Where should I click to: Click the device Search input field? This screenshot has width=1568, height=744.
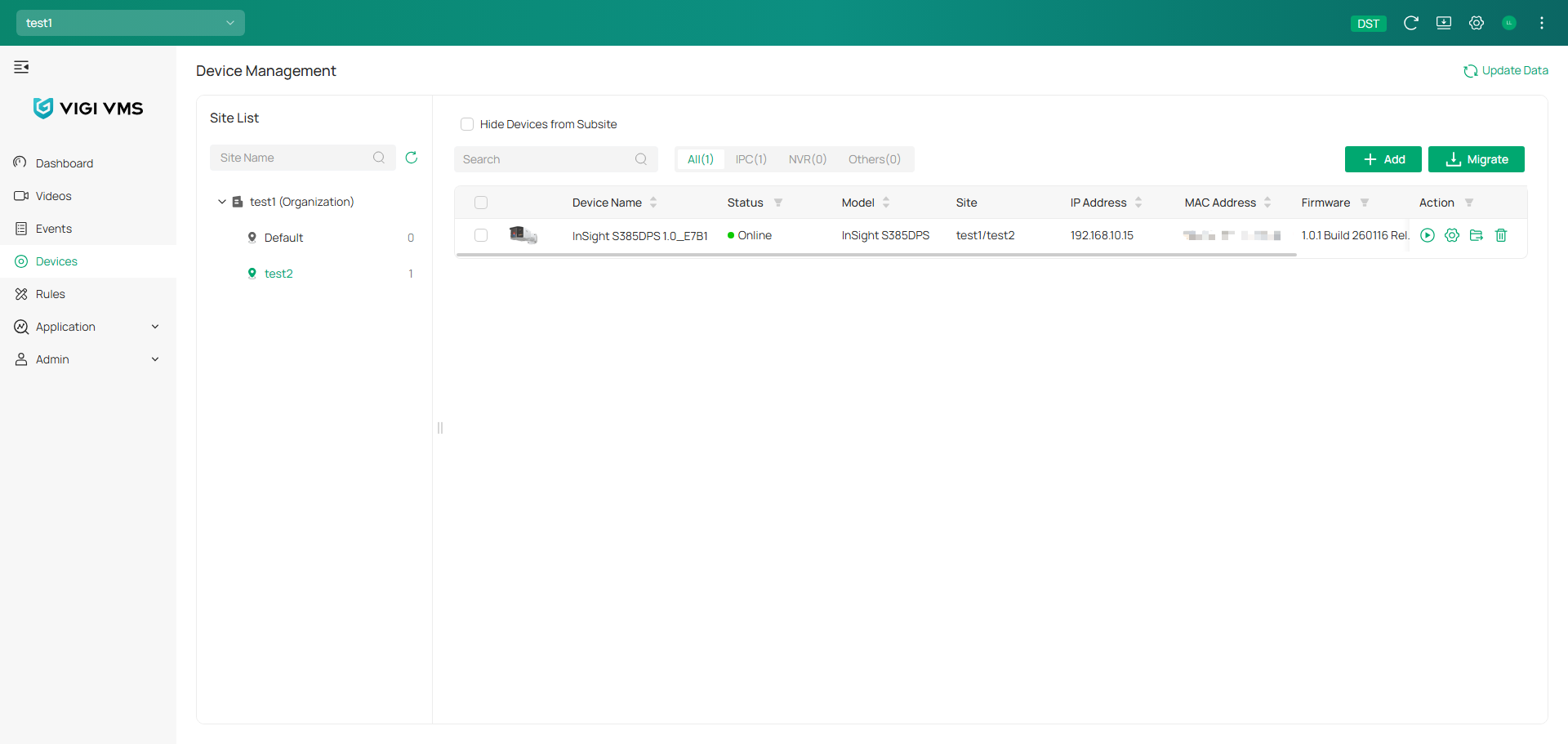point(556,159)
